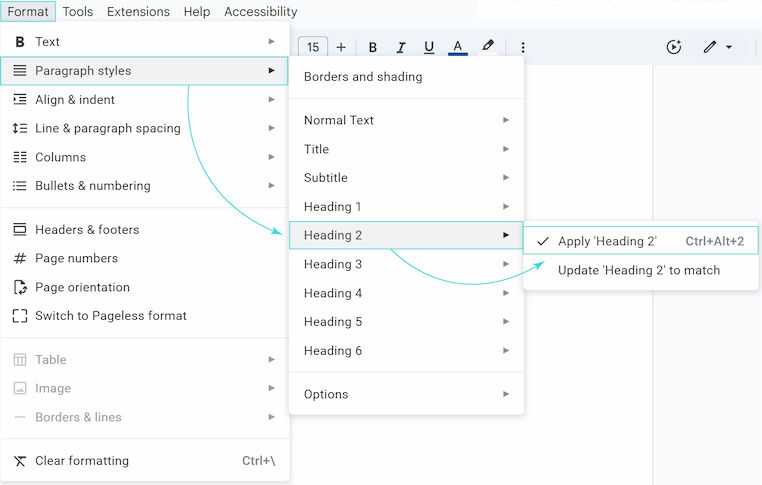Image resolution: width=762 pixels, height=485 pixels.
Task: Click the greyed Table grid icon
Action: coord(20,360)
